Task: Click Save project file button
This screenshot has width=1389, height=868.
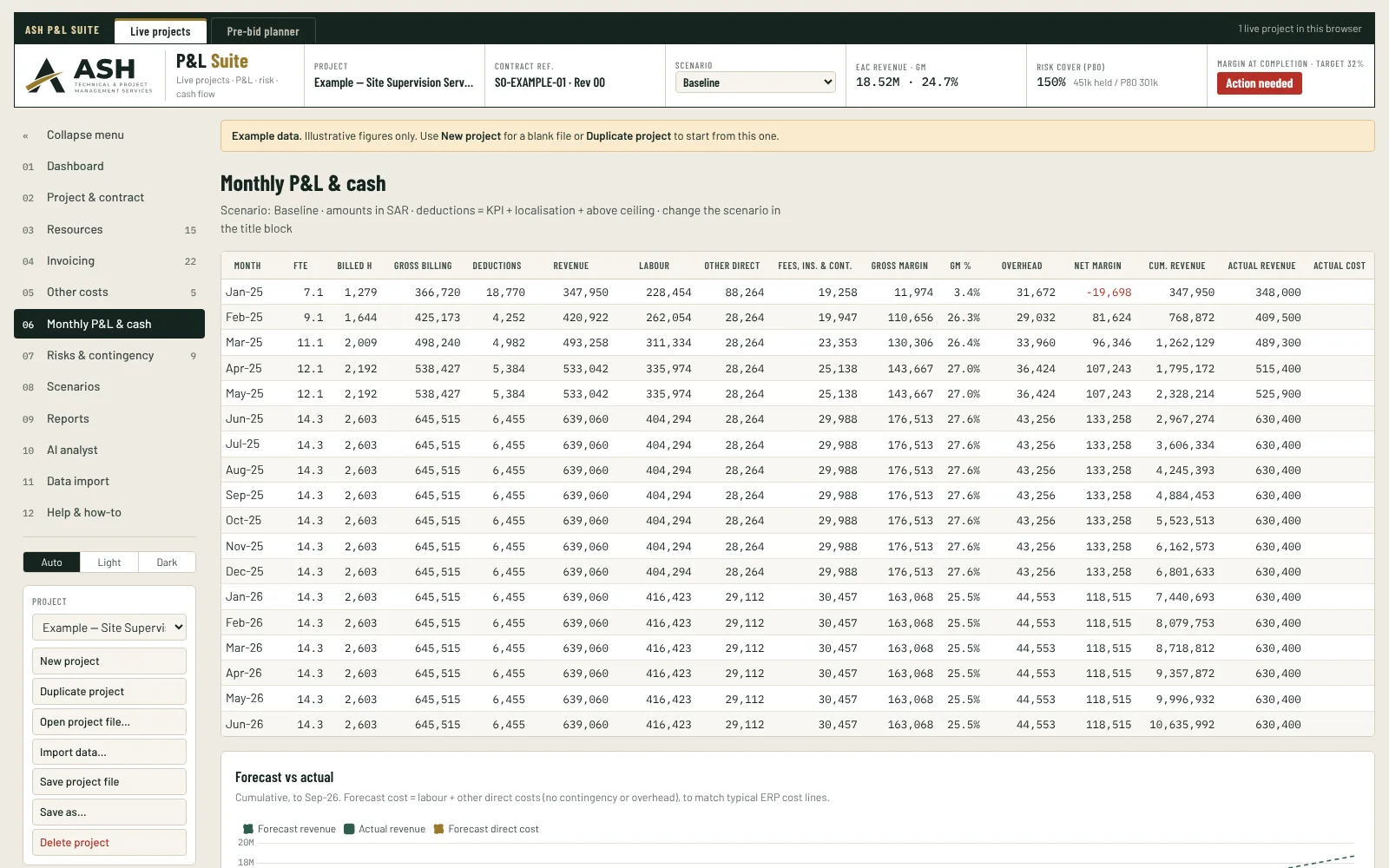Action: 109,782
